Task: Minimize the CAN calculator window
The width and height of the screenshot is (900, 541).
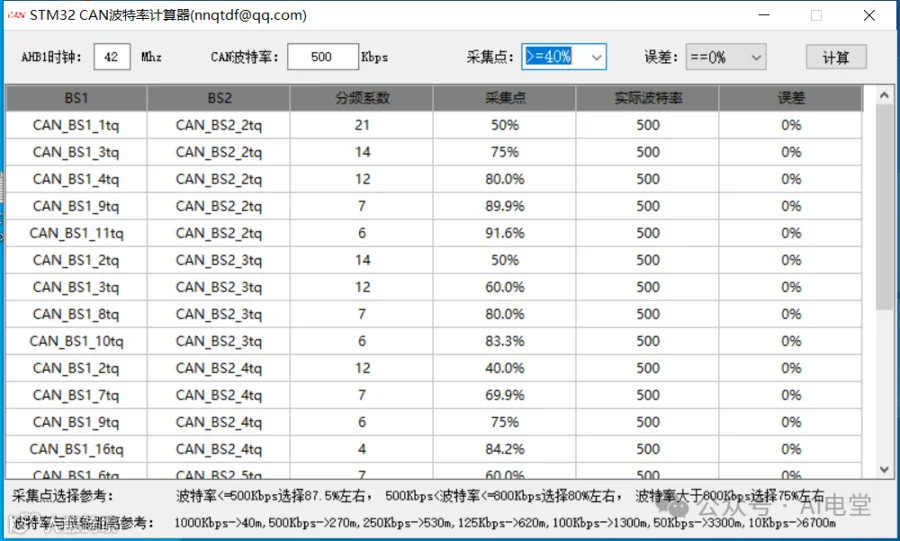Action: tap(764, 15)
